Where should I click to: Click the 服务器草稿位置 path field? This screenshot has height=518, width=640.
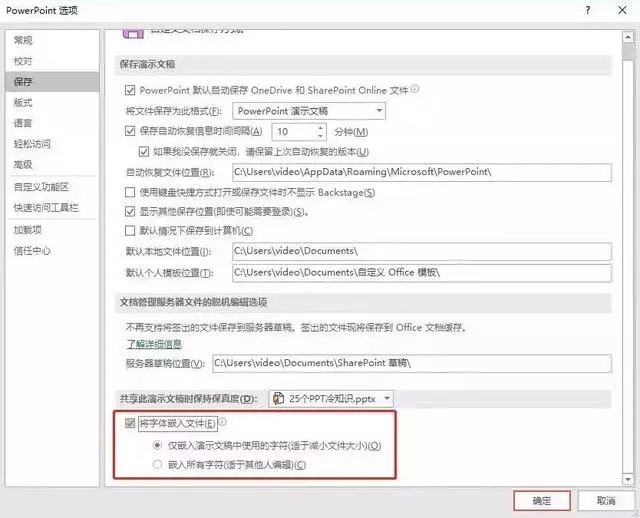tap(412, 363)
